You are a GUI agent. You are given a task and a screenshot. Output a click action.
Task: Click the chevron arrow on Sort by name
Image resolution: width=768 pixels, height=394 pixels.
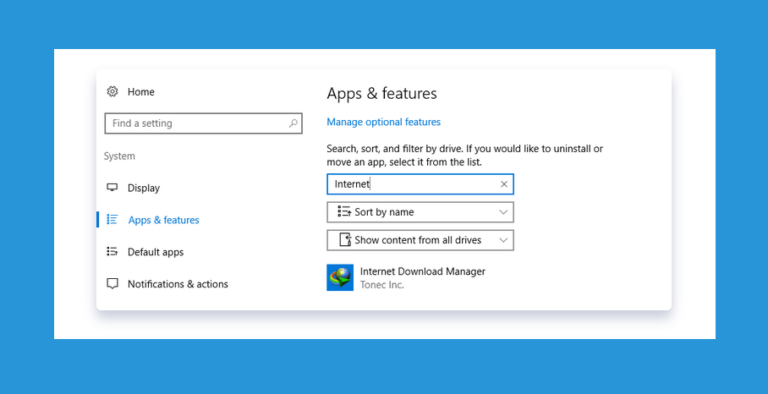(503, 212)
